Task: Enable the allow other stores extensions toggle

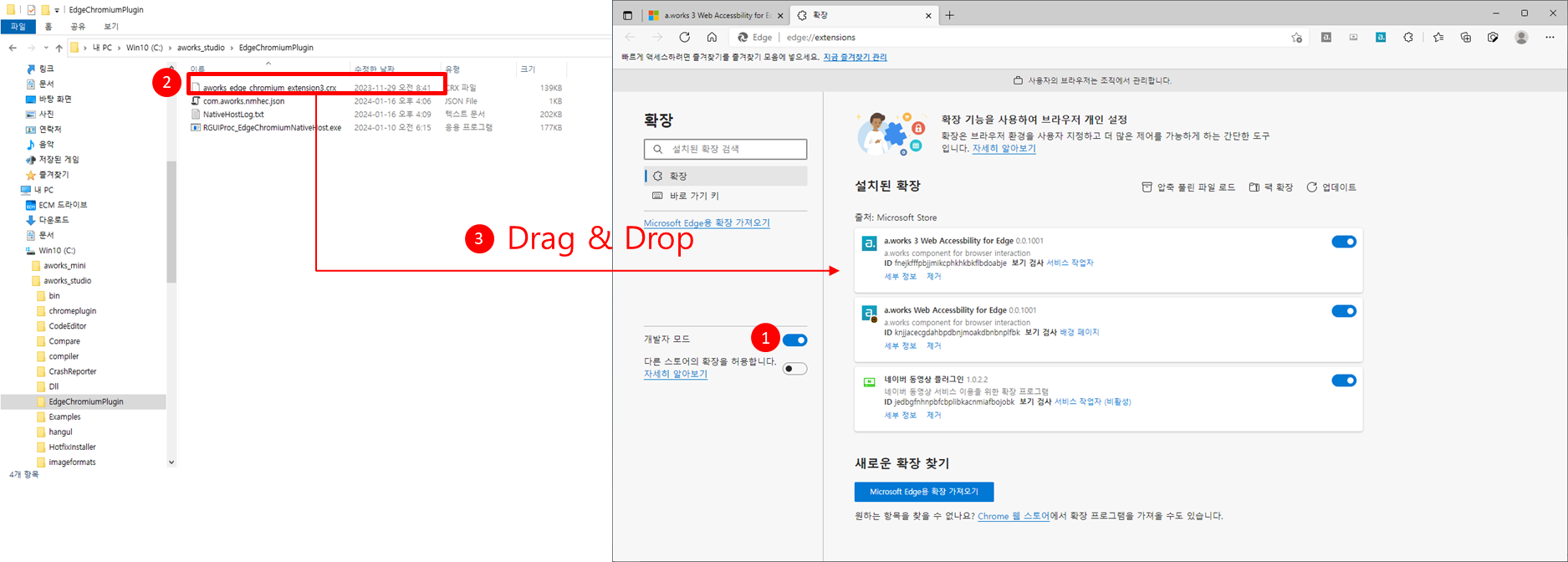Action: pos(794,369)
